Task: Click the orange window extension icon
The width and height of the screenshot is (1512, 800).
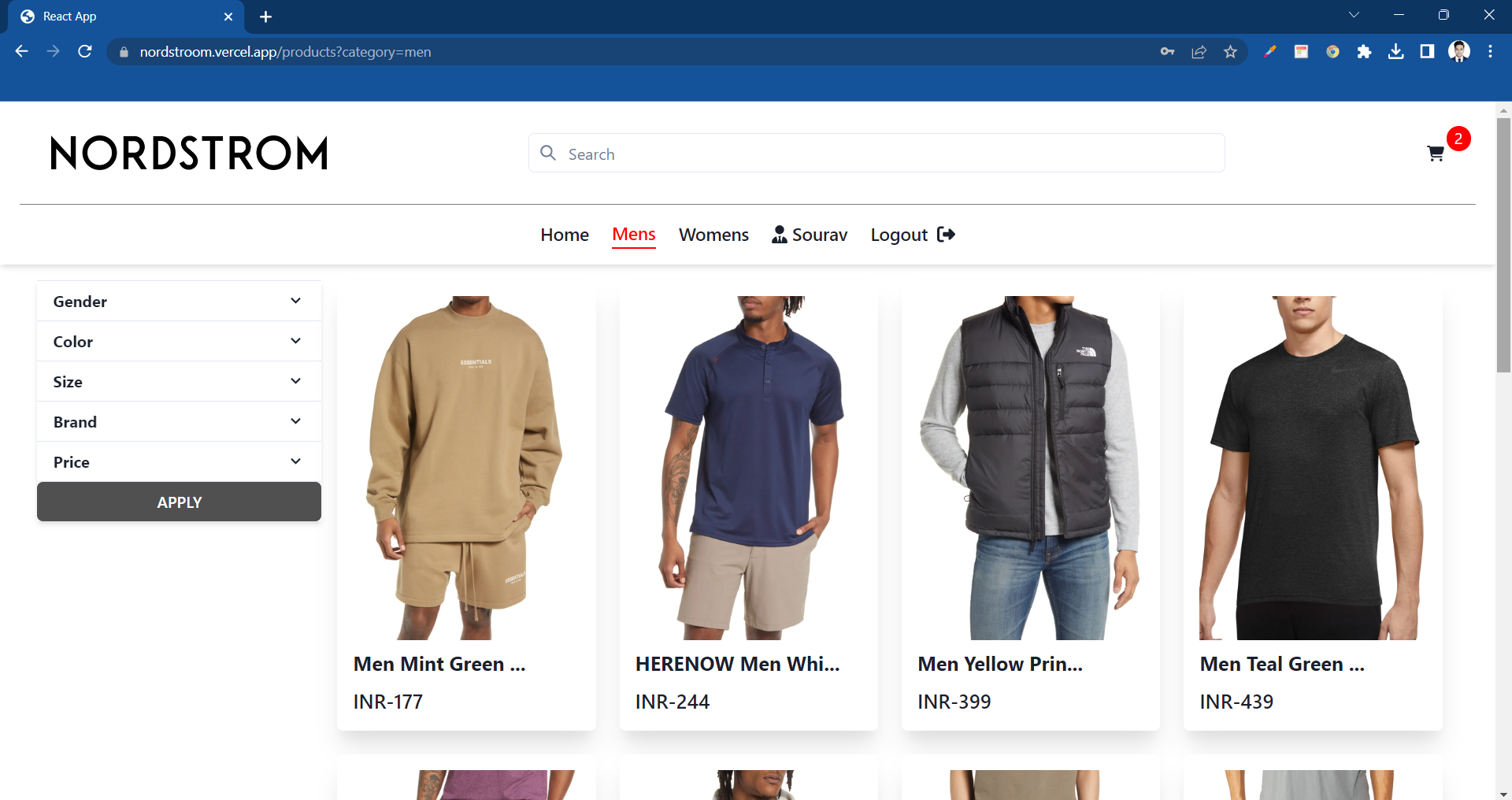Action: click(x=1301, y=52)
